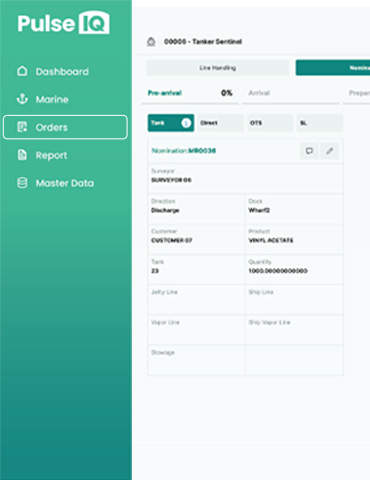The image size is (370, 480).
Task: Go to the Dashboard menu item
Action: 62,71
